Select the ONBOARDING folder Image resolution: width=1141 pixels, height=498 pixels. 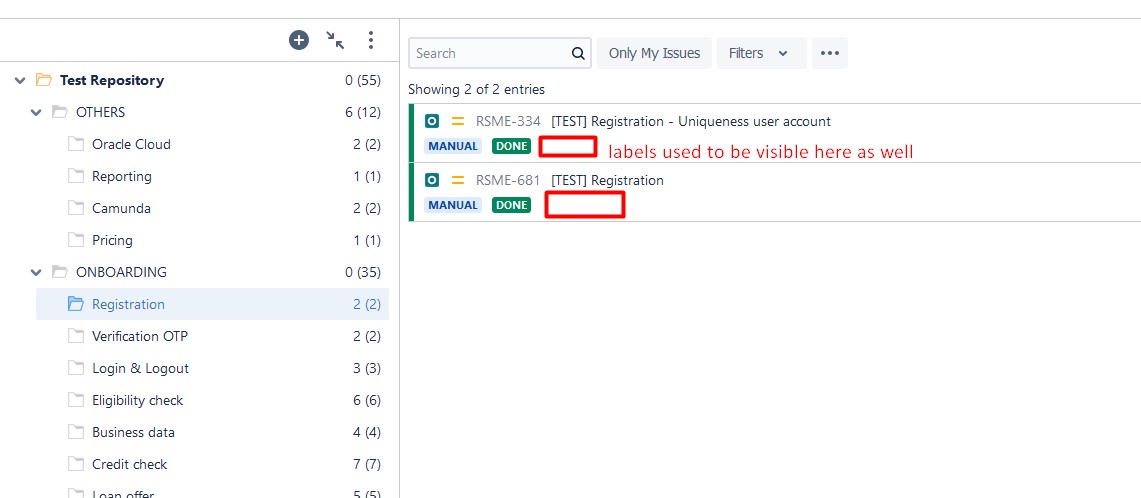tap(121, 272)
